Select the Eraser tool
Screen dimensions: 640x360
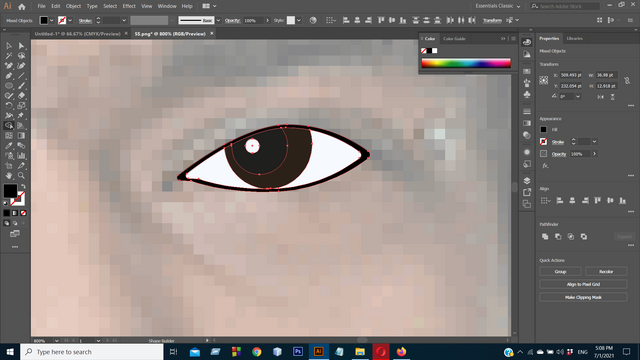pos(21,96)
